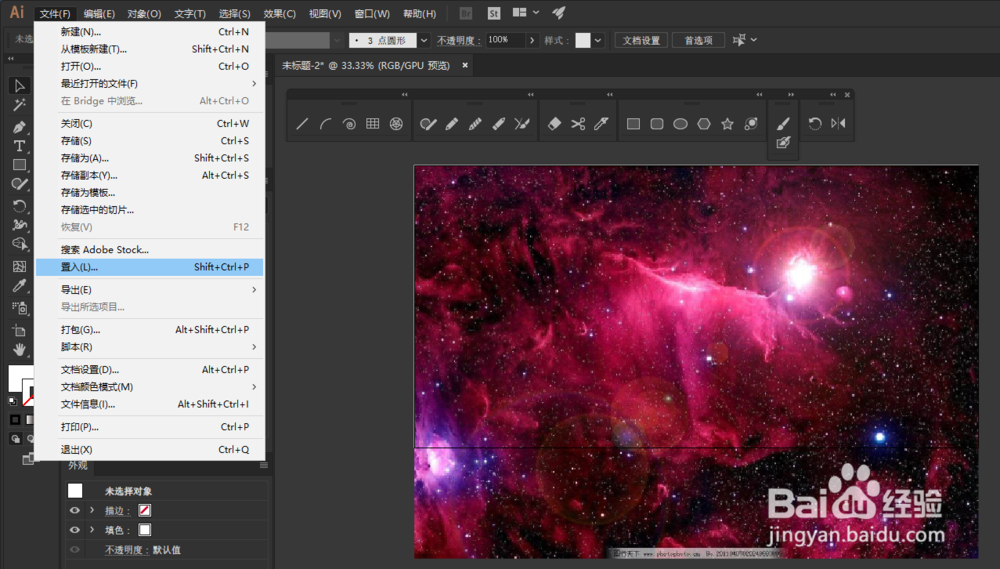Open the 编辑(E) menu

pyautogui.click(x=99, y=13)
